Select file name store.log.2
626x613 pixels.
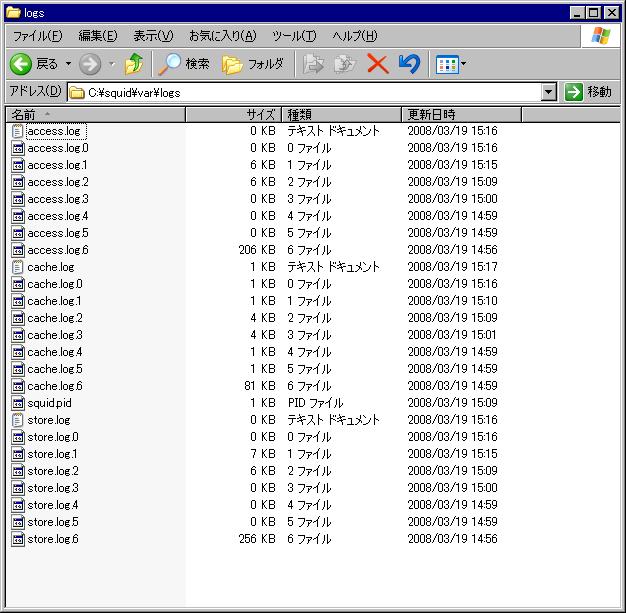(53, 471)
